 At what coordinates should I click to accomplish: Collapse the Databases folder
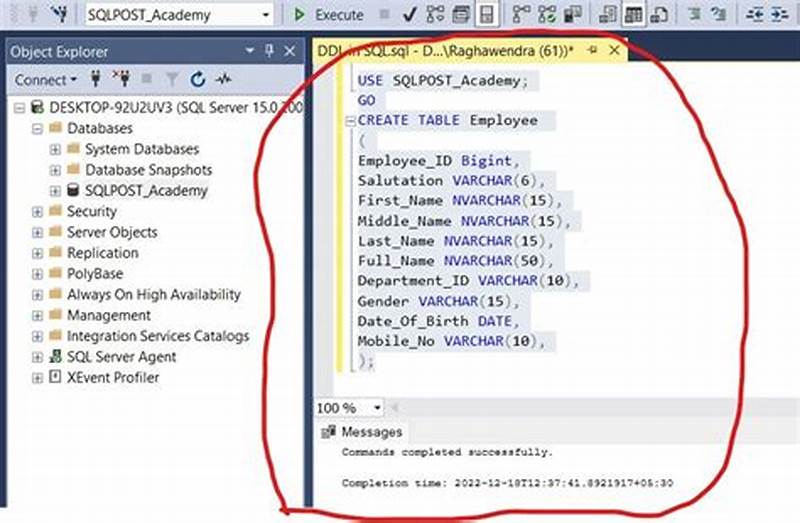click(37, 129)
